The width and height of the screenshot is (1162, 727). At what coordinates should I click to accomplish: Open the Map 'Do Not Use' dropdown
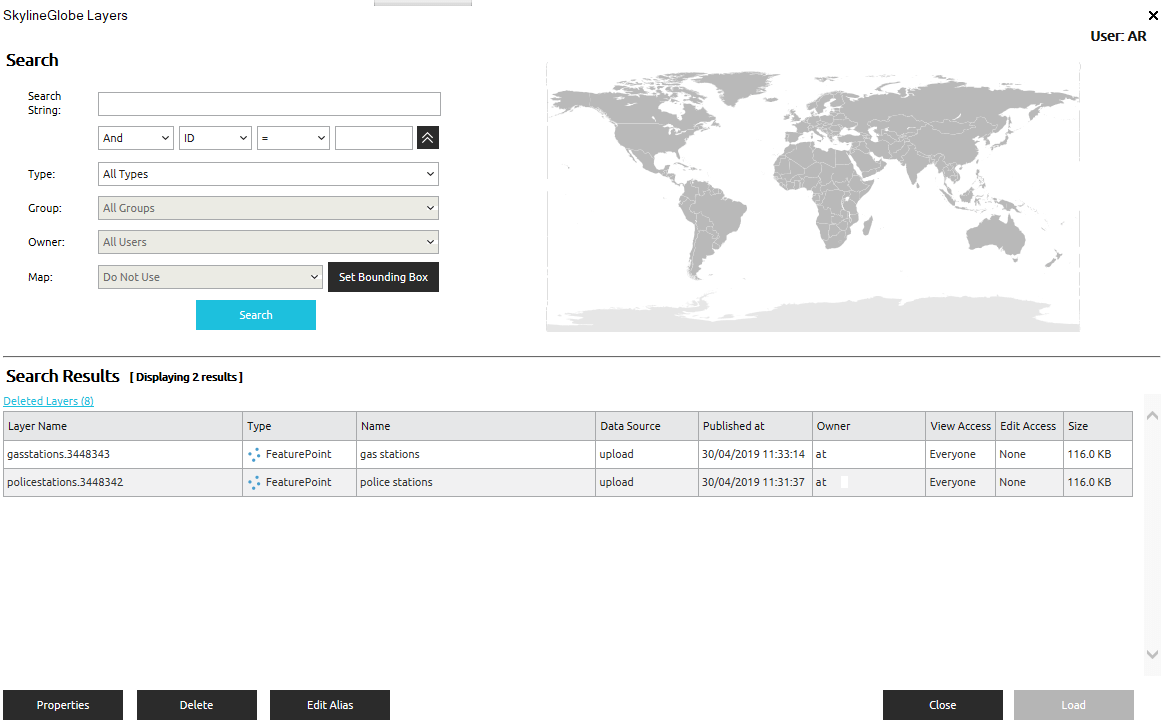click(x=210, y=276)
